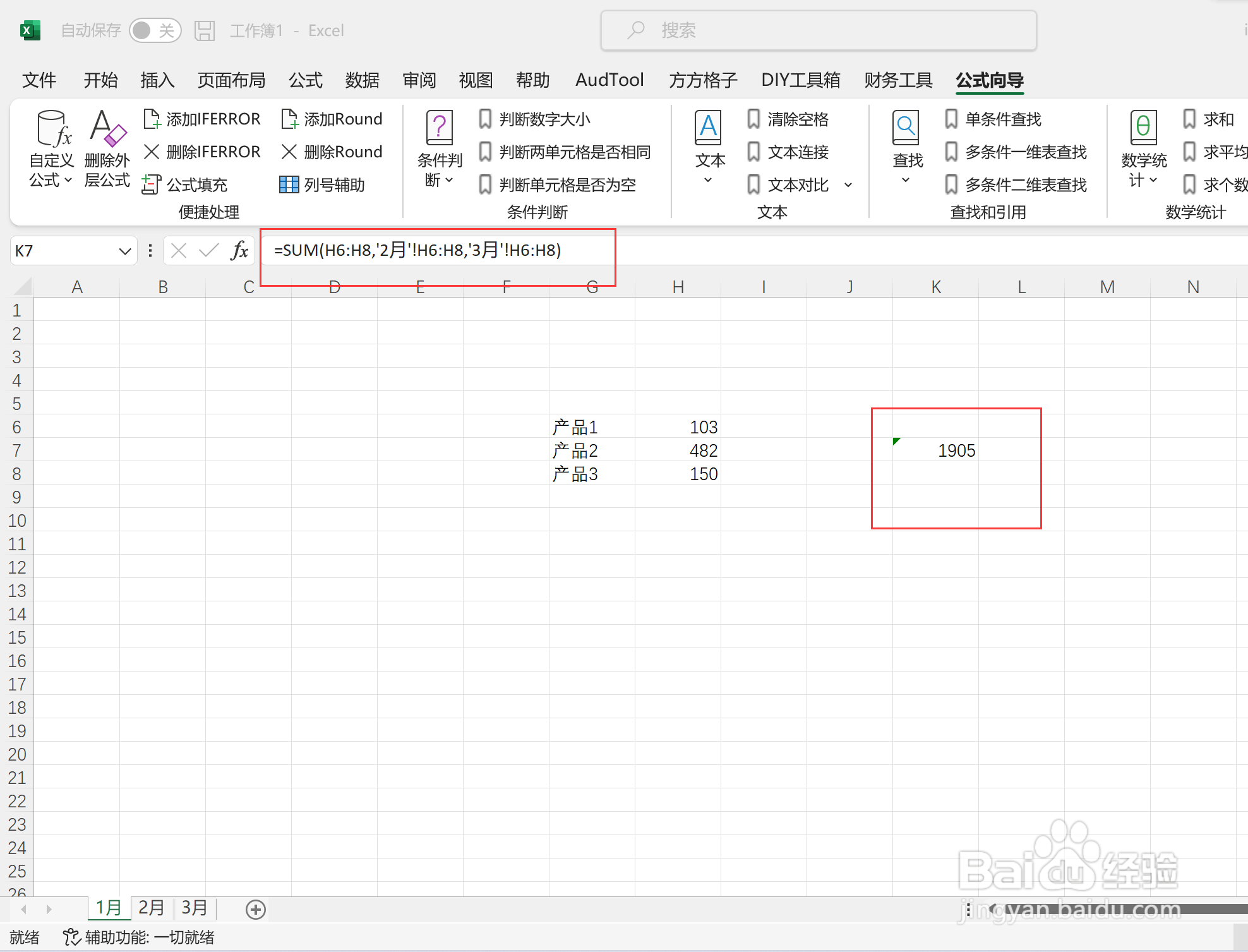Select cell K7 containing 1905
The image size is (1248, 952).
935,450
